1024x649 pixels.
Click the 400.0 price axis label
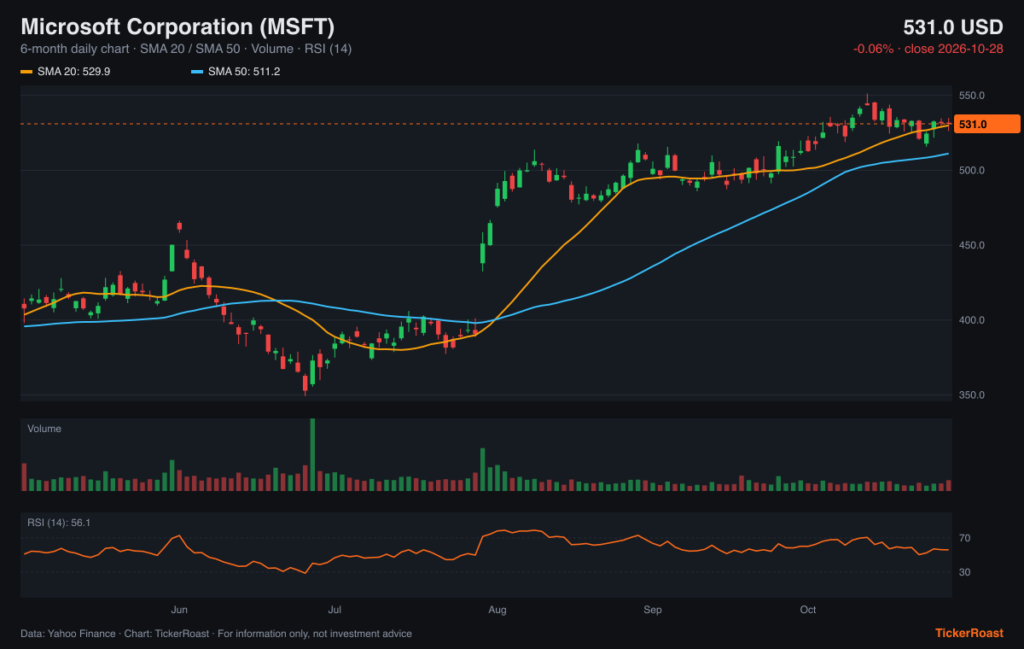coord(971,320)
